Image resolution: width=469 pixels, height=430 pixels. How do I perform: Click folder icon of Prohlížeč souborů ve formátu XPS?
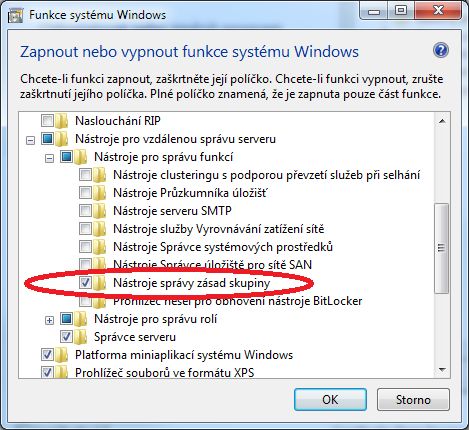pyautogui.click(x=62, y=372)
